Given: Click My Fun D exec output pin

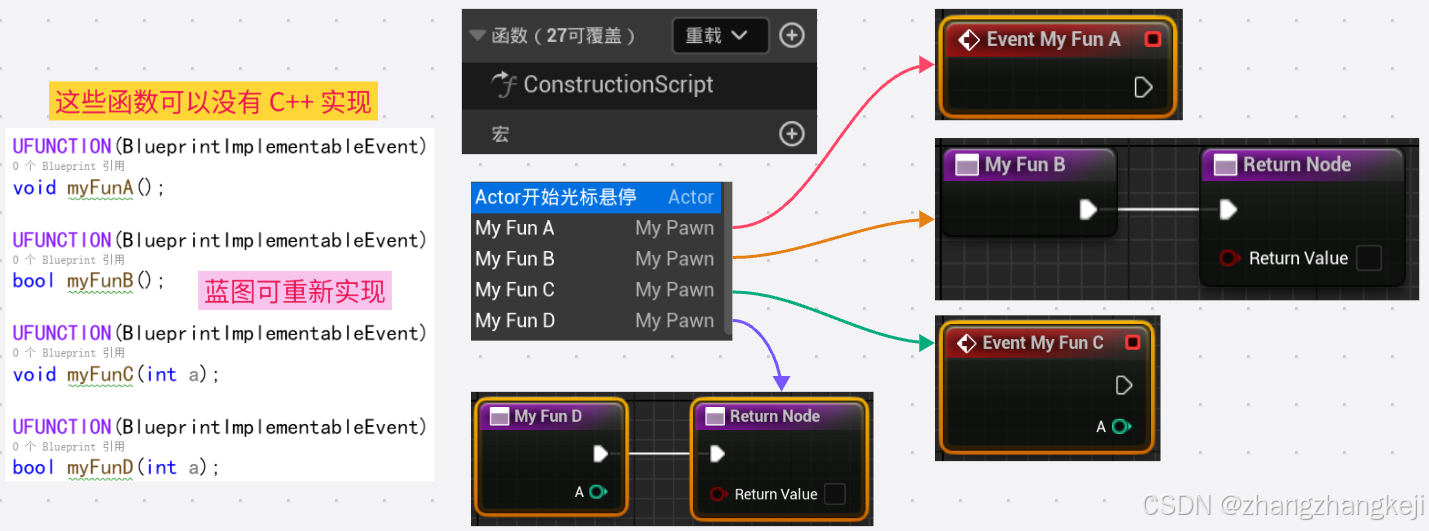Looking at the screenshot, I should point(600,454).
